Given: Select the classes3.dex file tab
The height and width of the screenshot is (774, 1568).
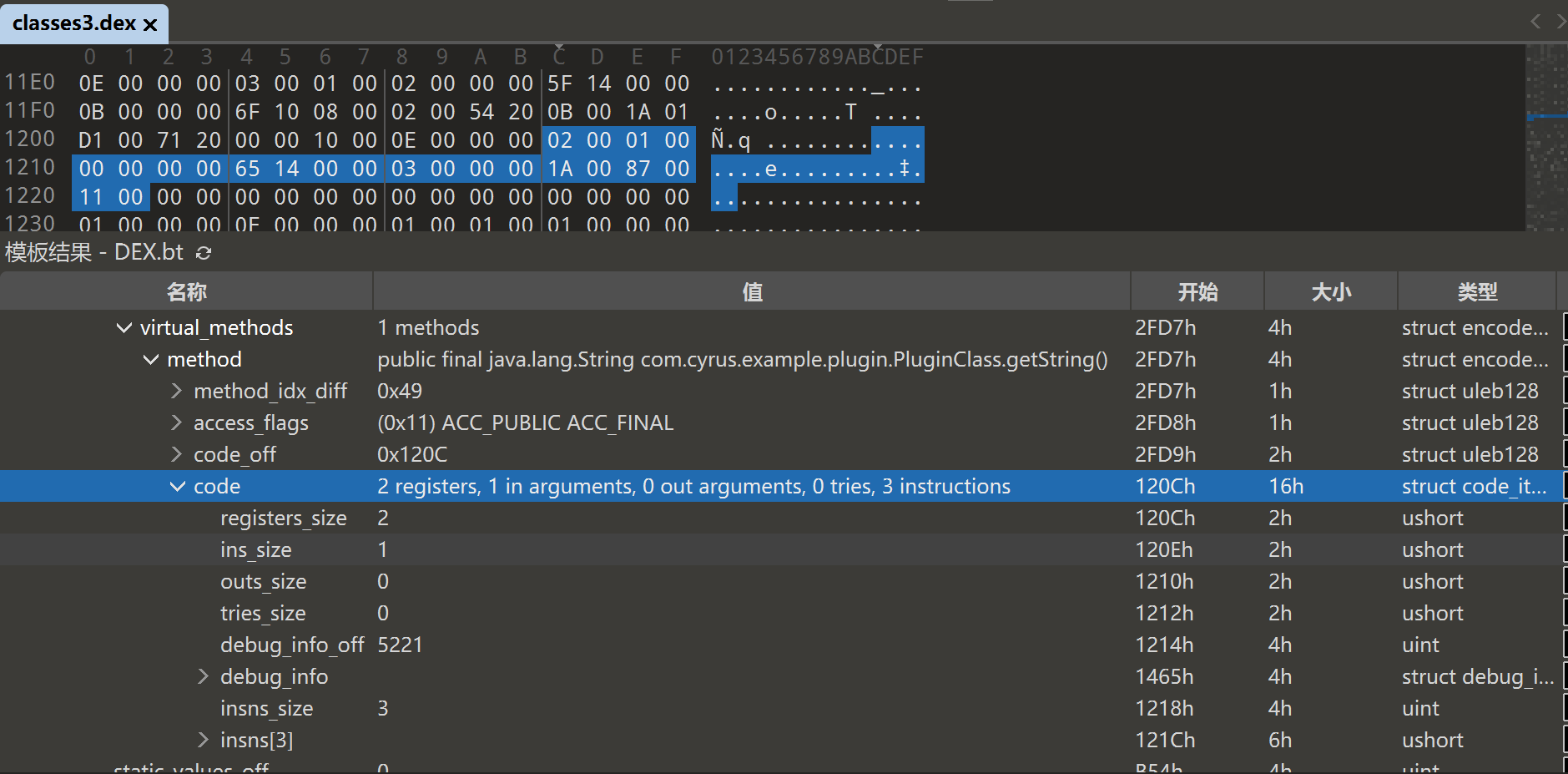Looking at the screenshot, I should [x=84, y=23].
